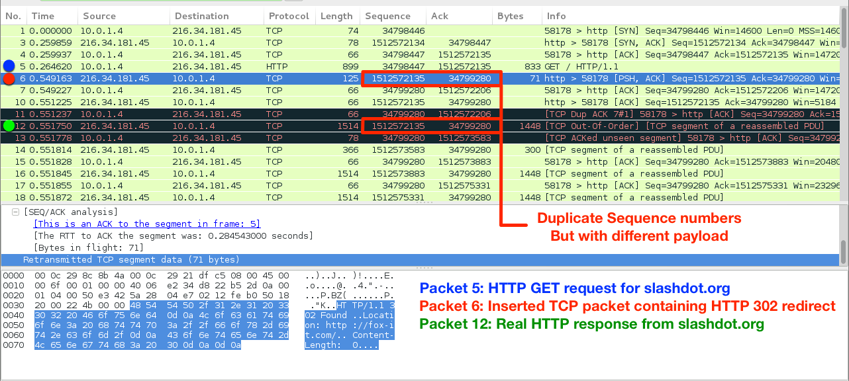
Task: Select Retransmitted TCP segment data (71 bytes) row
Action: point(421,260)
